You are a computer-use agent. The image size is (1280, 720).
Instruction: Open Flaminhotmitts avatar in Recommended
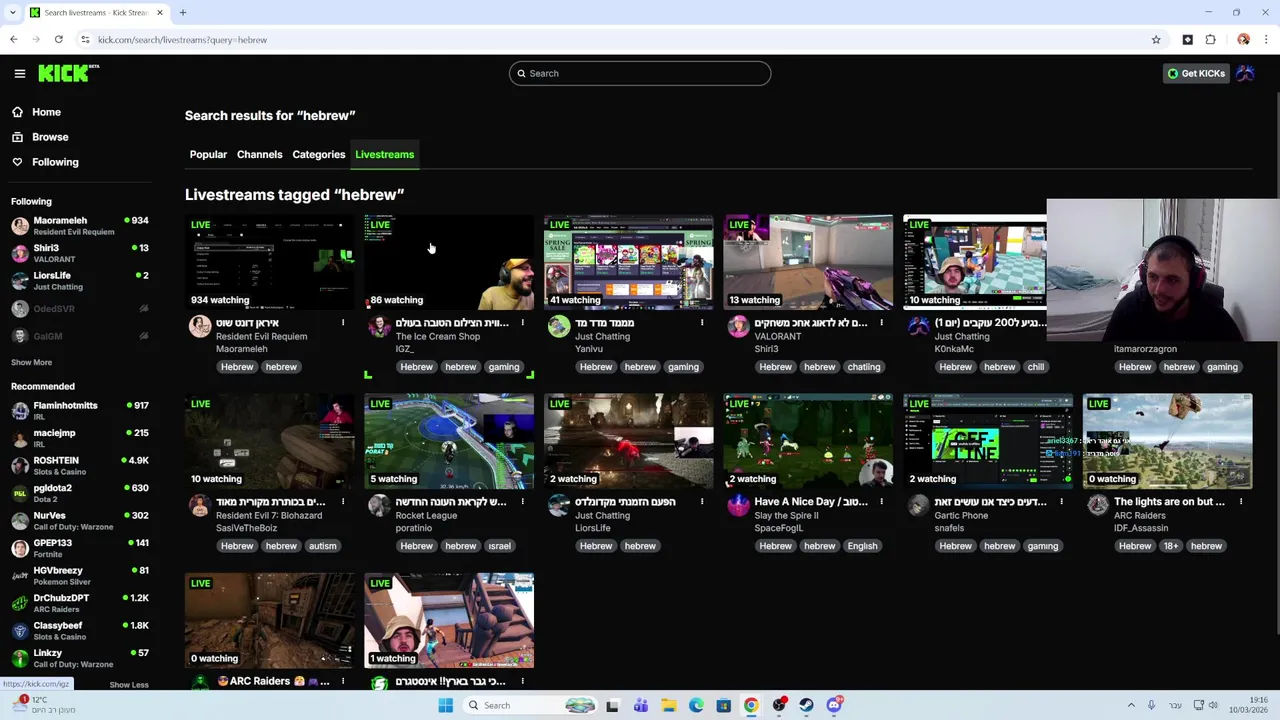[20, 411]
